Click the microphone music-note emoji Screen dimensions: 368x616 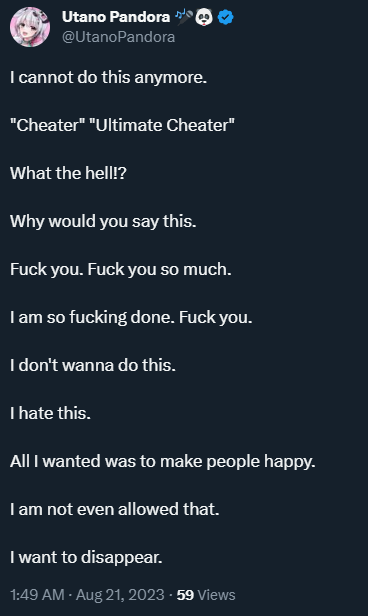click(x=183, y=17)
